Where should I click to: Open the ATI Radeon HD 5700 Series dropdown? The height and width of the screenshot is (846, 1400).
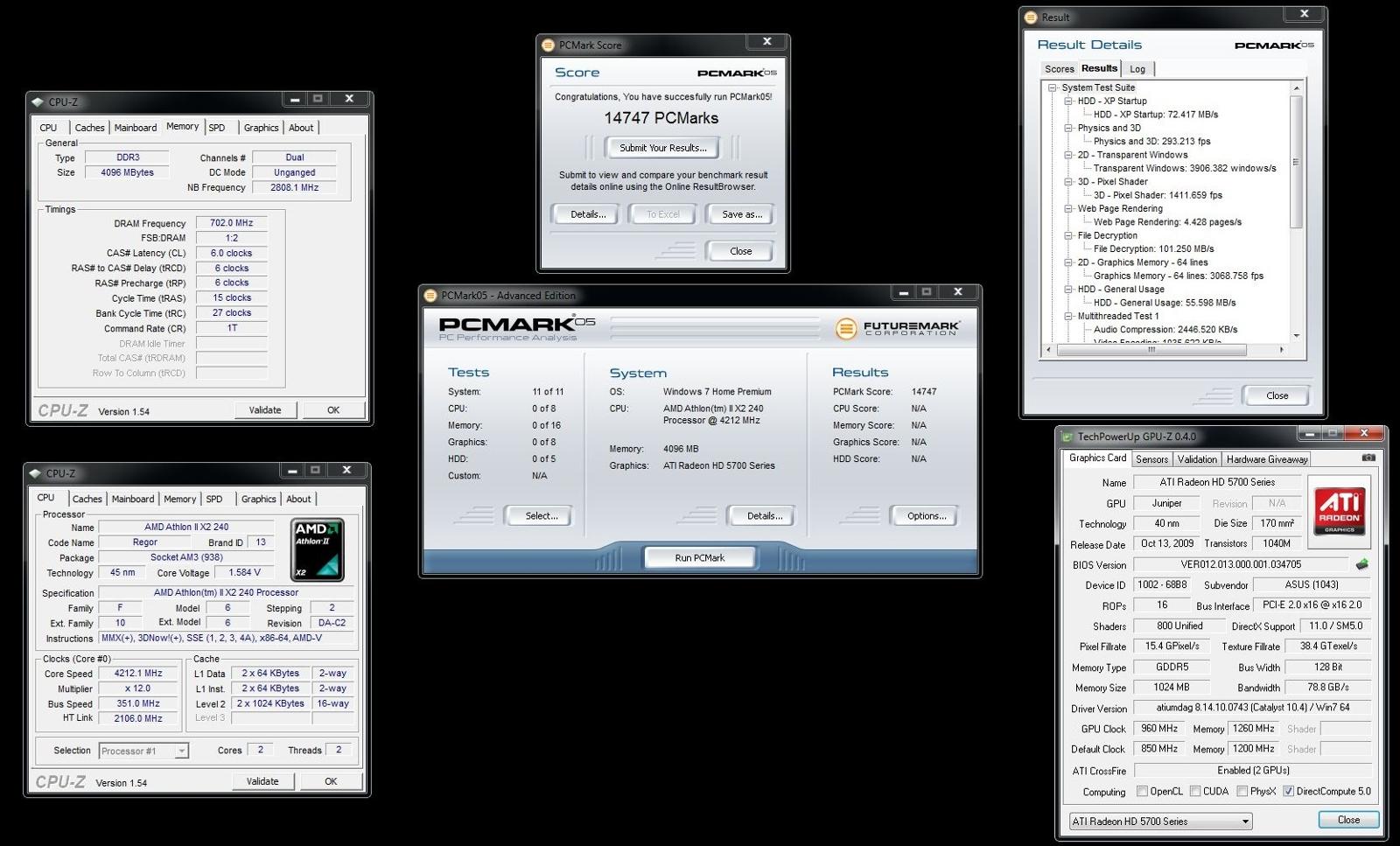tap(1160, 822)
